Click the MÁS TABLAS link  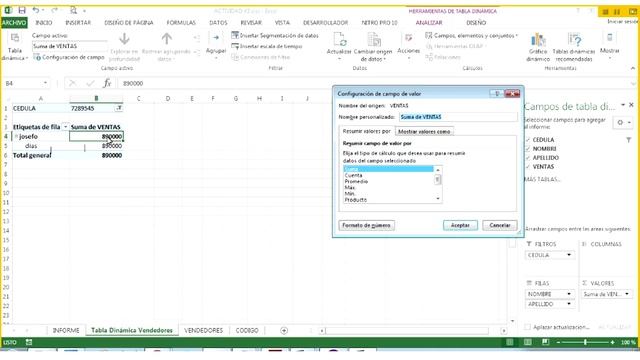tap(542, 179)
